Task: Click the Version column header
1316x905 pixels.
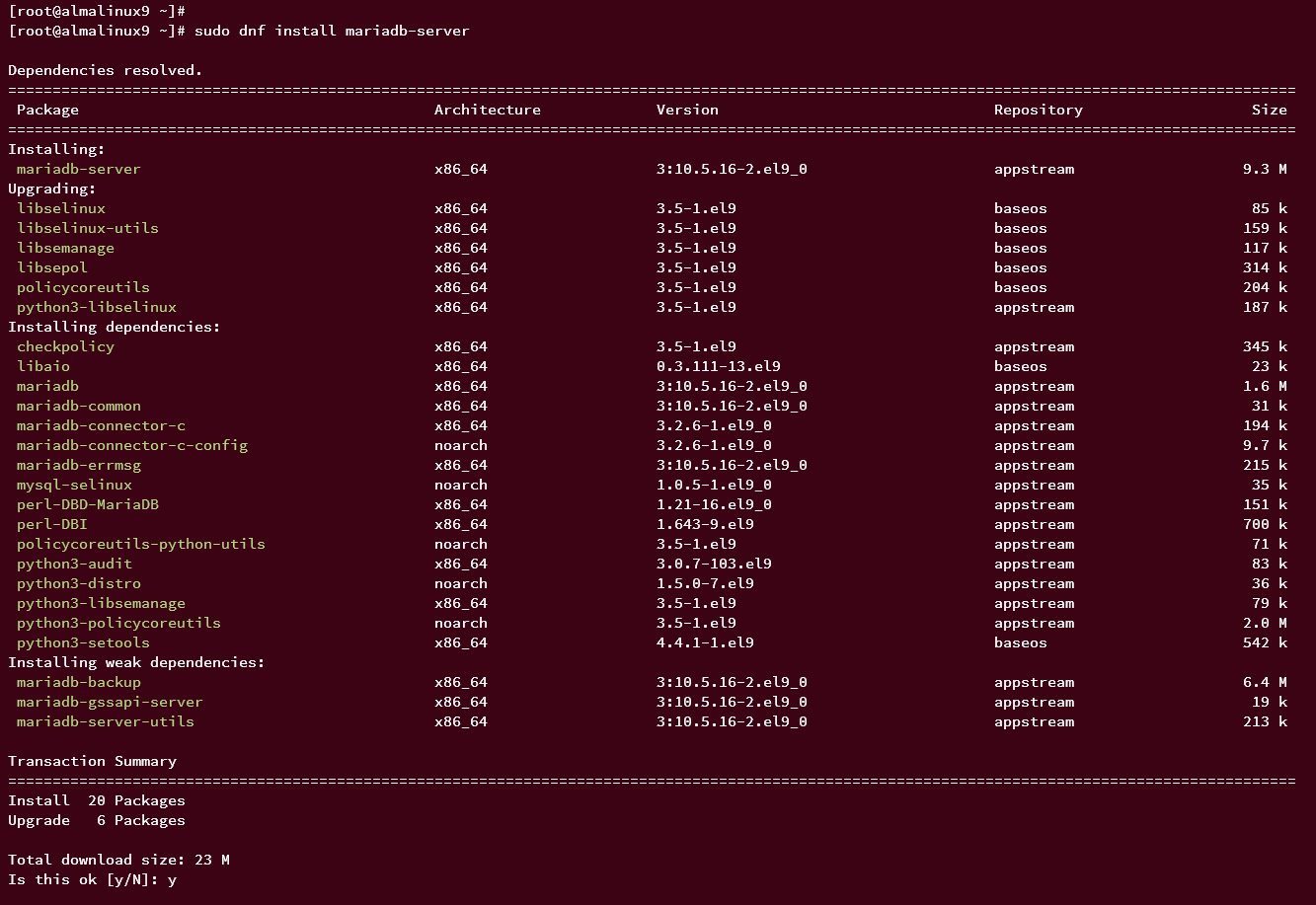Action: tap(687, 110)
